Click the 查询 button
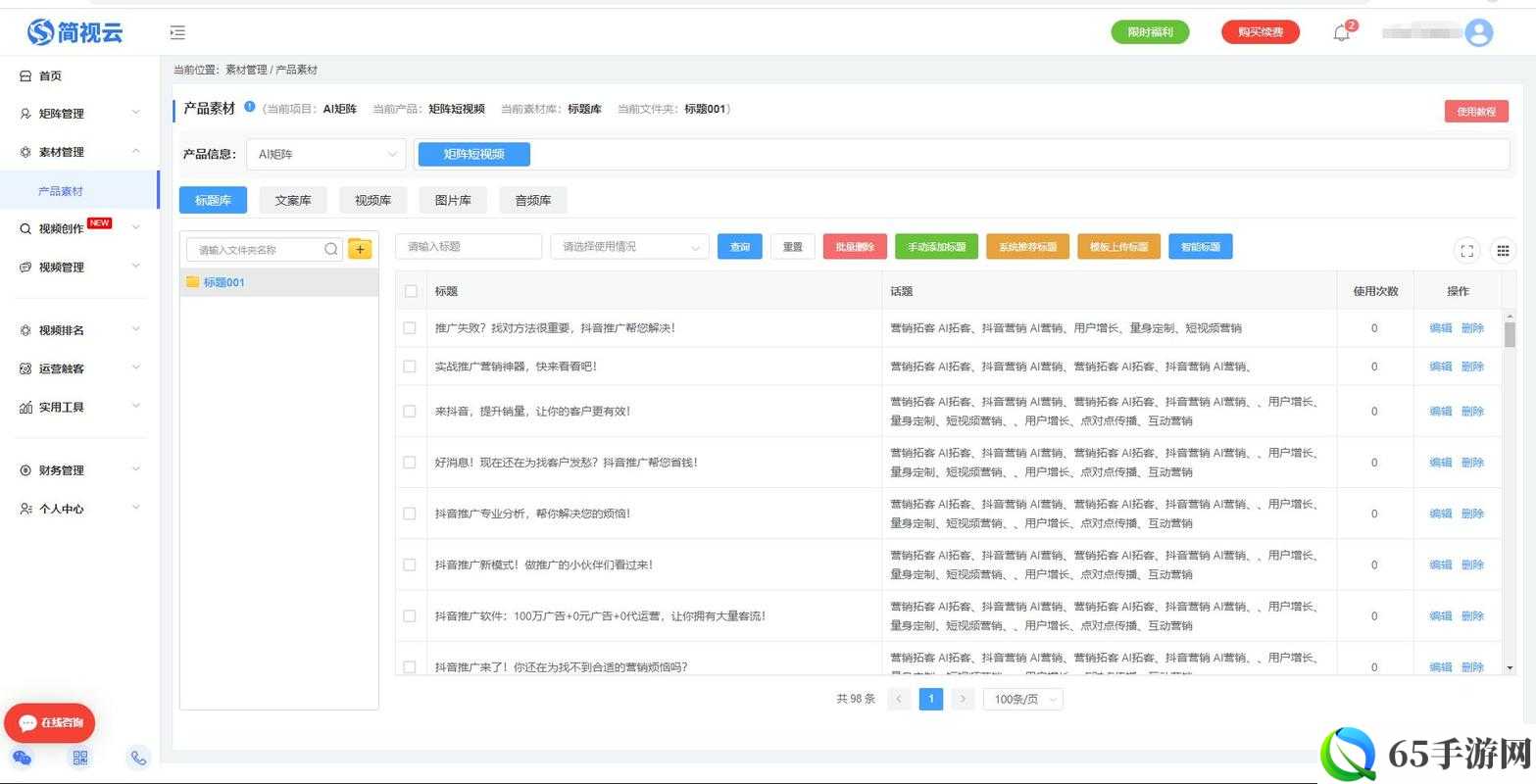This screenshot has width=1536, height=784. click(x=740, y=247)
